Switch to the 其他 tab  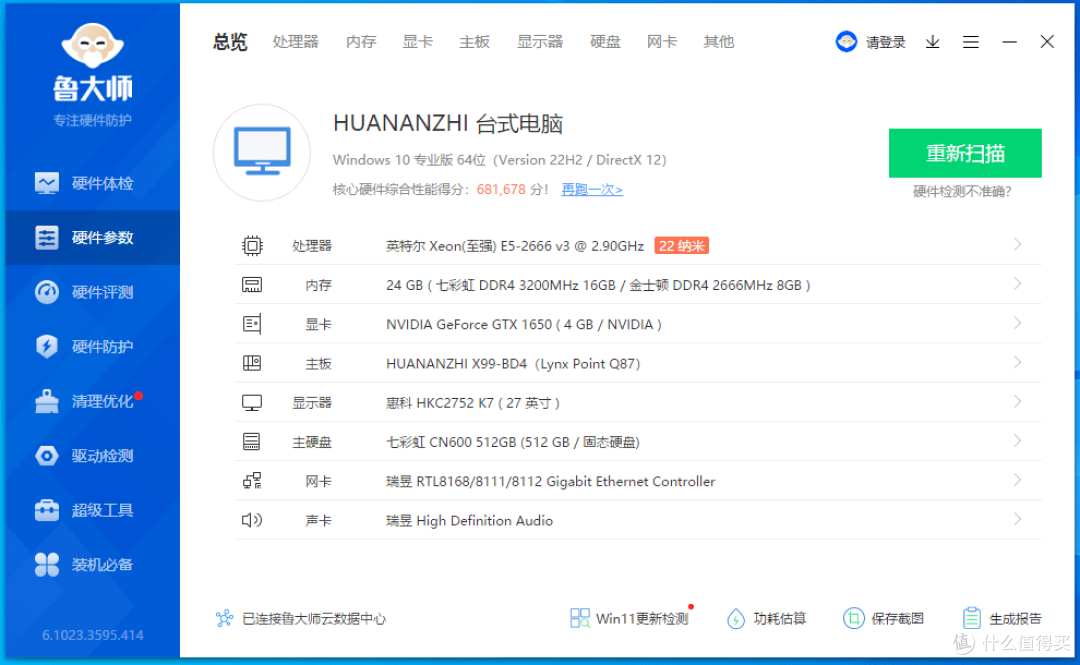coord(718,42)
